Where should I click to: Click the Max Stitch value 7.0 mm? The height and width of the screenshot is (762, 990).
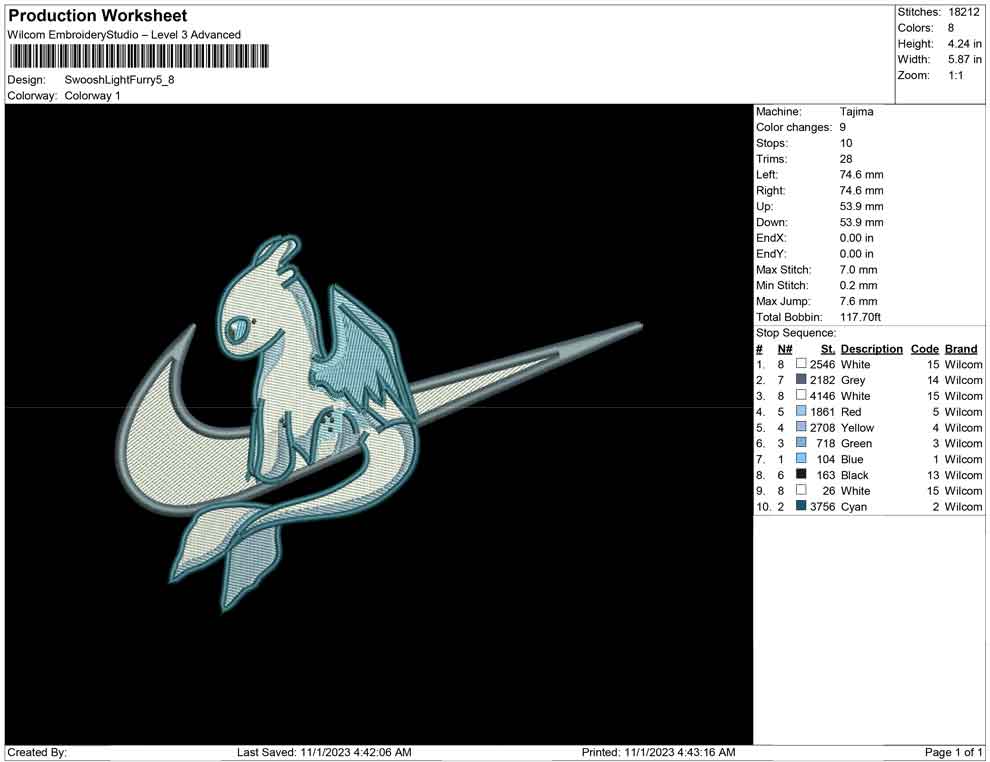pyautogui.click(x=859, y=270)
